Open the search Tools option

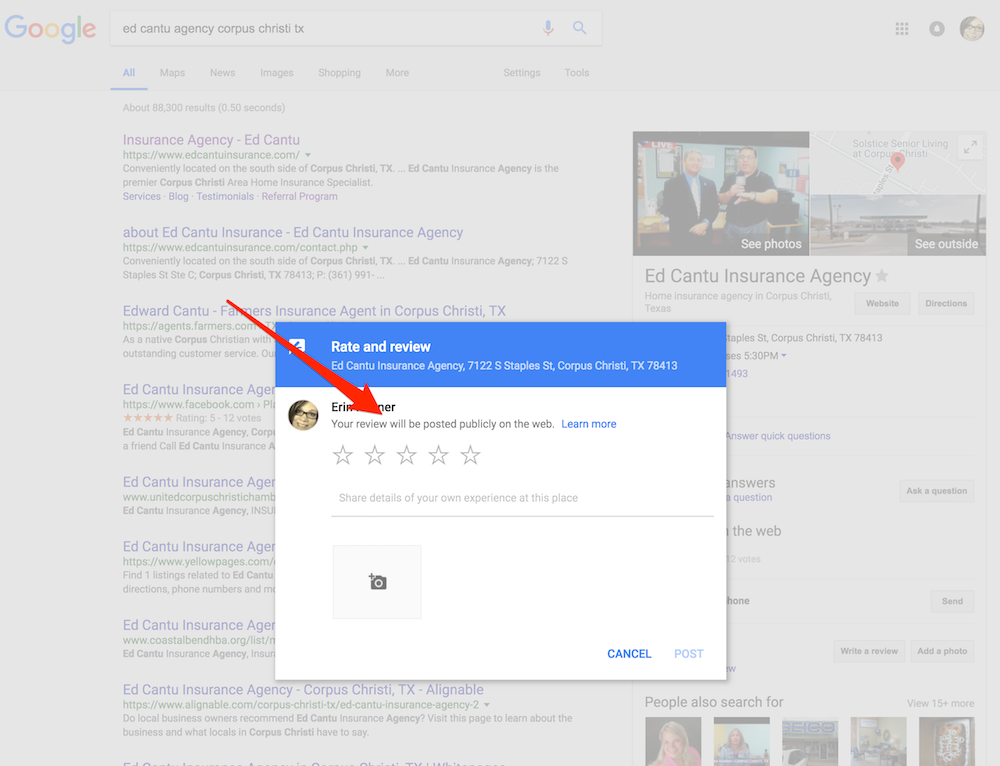coord(577,73)
